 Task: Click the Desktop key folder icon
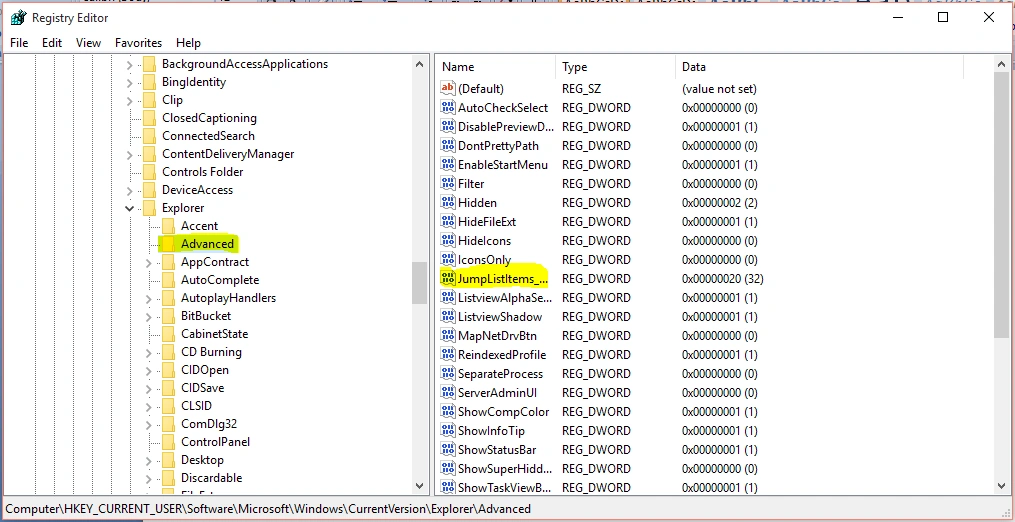pyautogui.click(x=168, y=460)
